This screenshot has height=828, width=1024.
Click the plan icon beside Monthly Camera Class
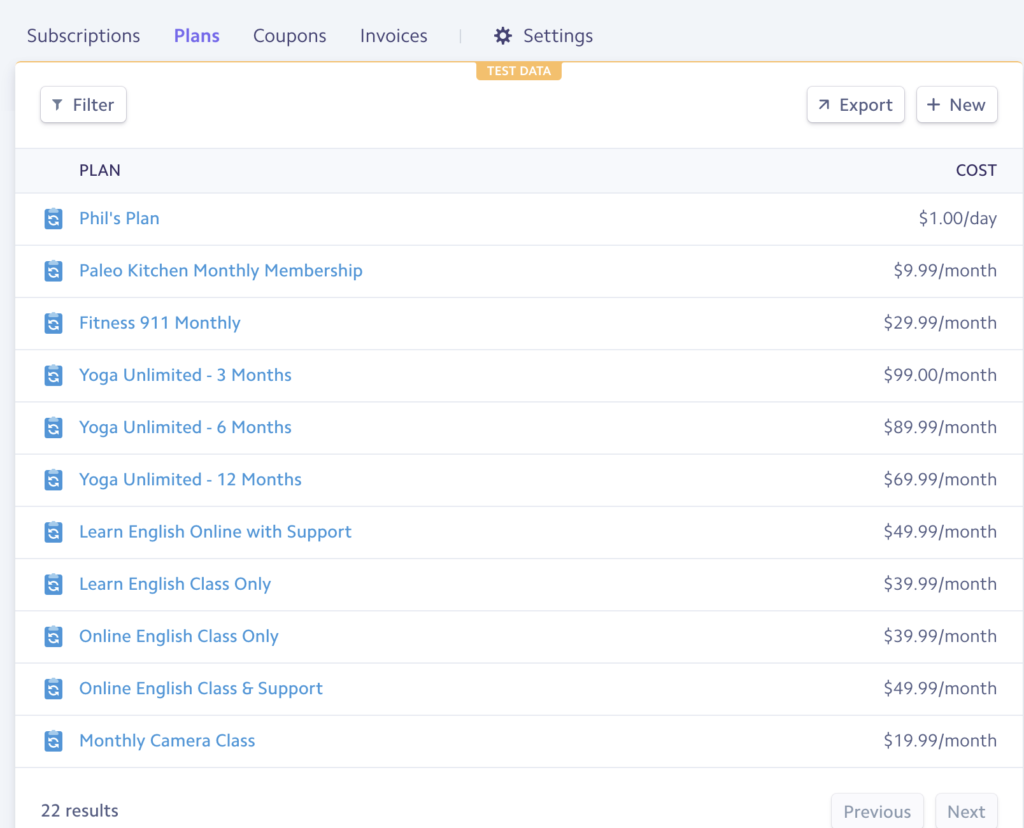[54, 740]
